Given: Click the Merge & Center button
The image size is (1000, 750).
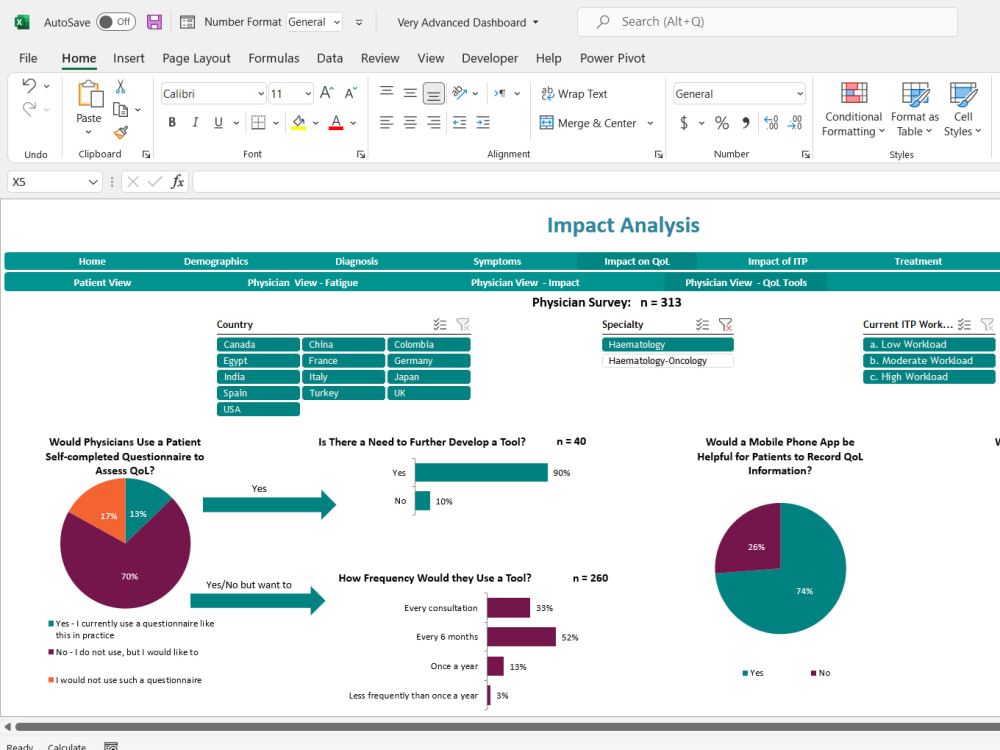Looking at the screenshot, I should 588,123.
